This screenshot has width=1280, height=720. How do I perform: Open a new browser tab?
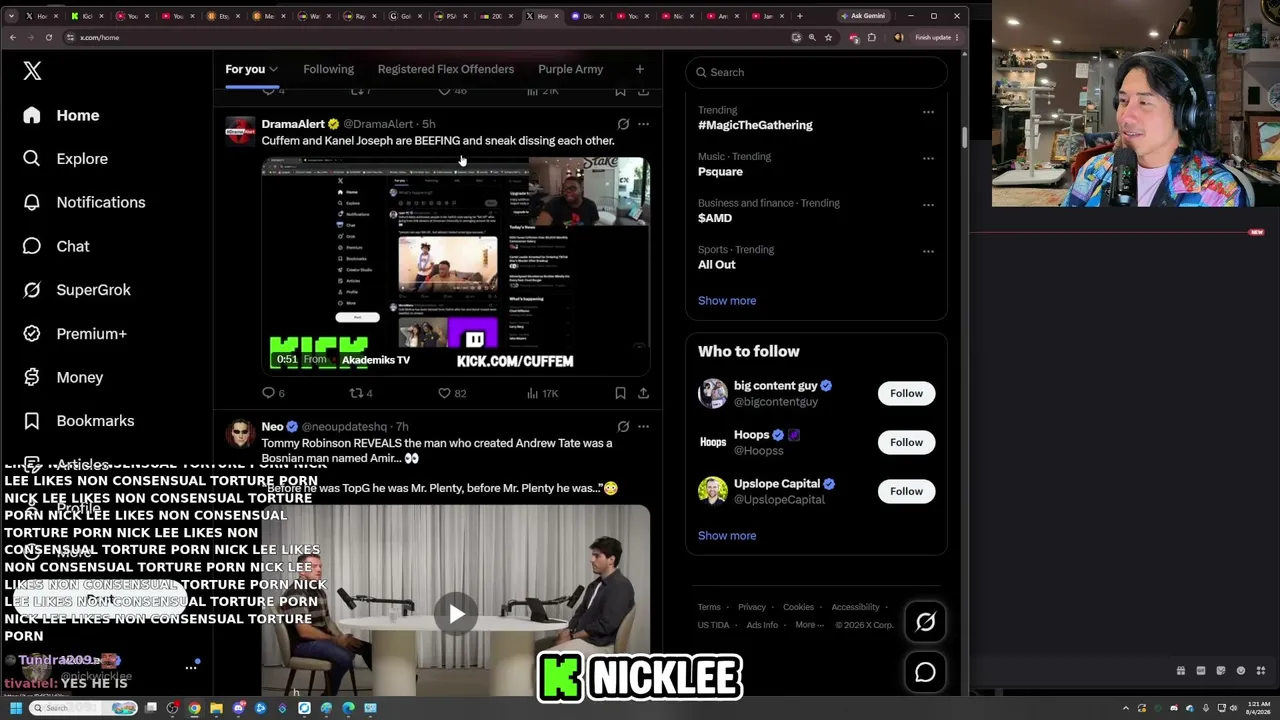click(799, 16)
